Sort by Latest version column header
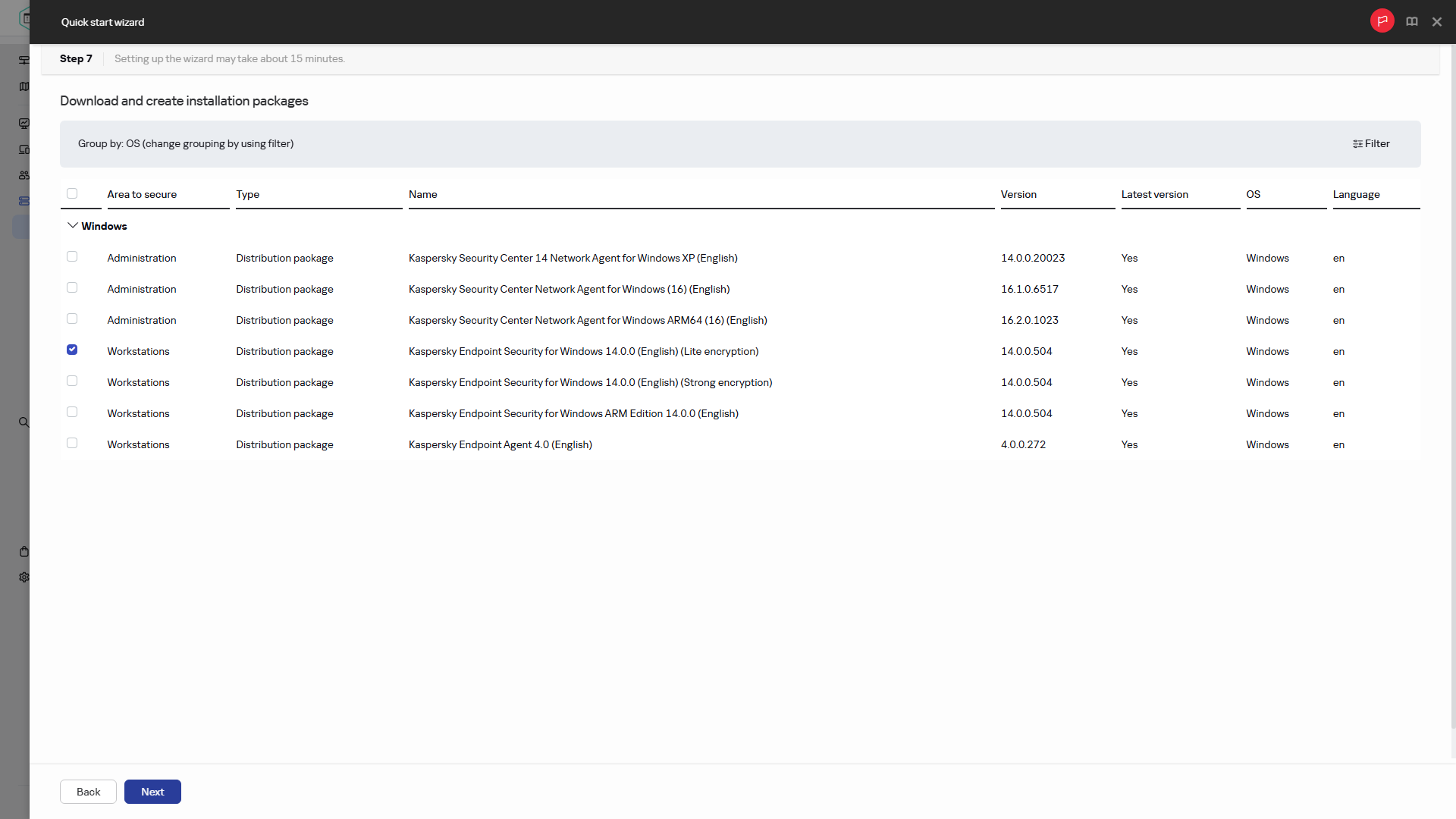Image resolution: width=1456 pixels, height=819 pixels. tap(1154, 195)
